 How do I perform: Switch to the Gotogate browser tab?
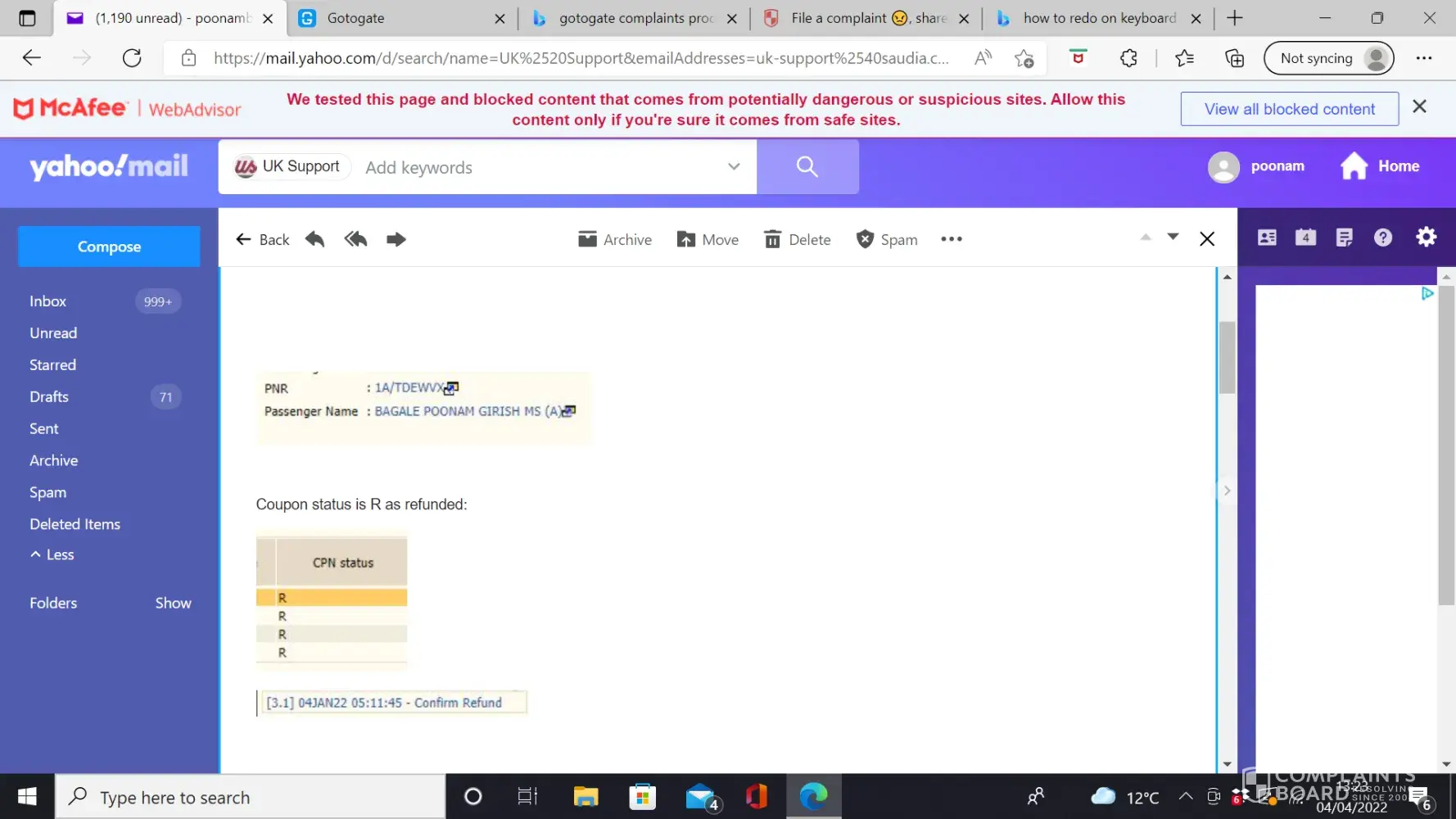[x=401, y=18]
